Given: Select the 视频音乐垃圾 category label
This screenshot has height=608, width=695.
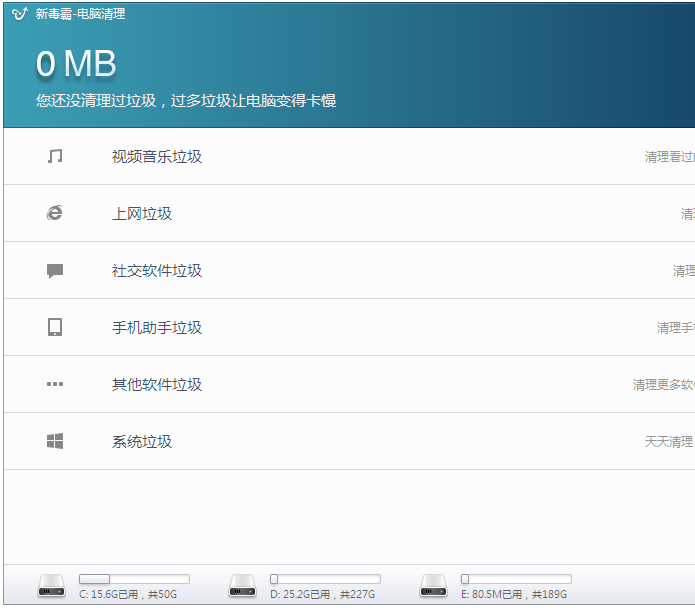Looking at the screenshot, I should pos(157,156).
